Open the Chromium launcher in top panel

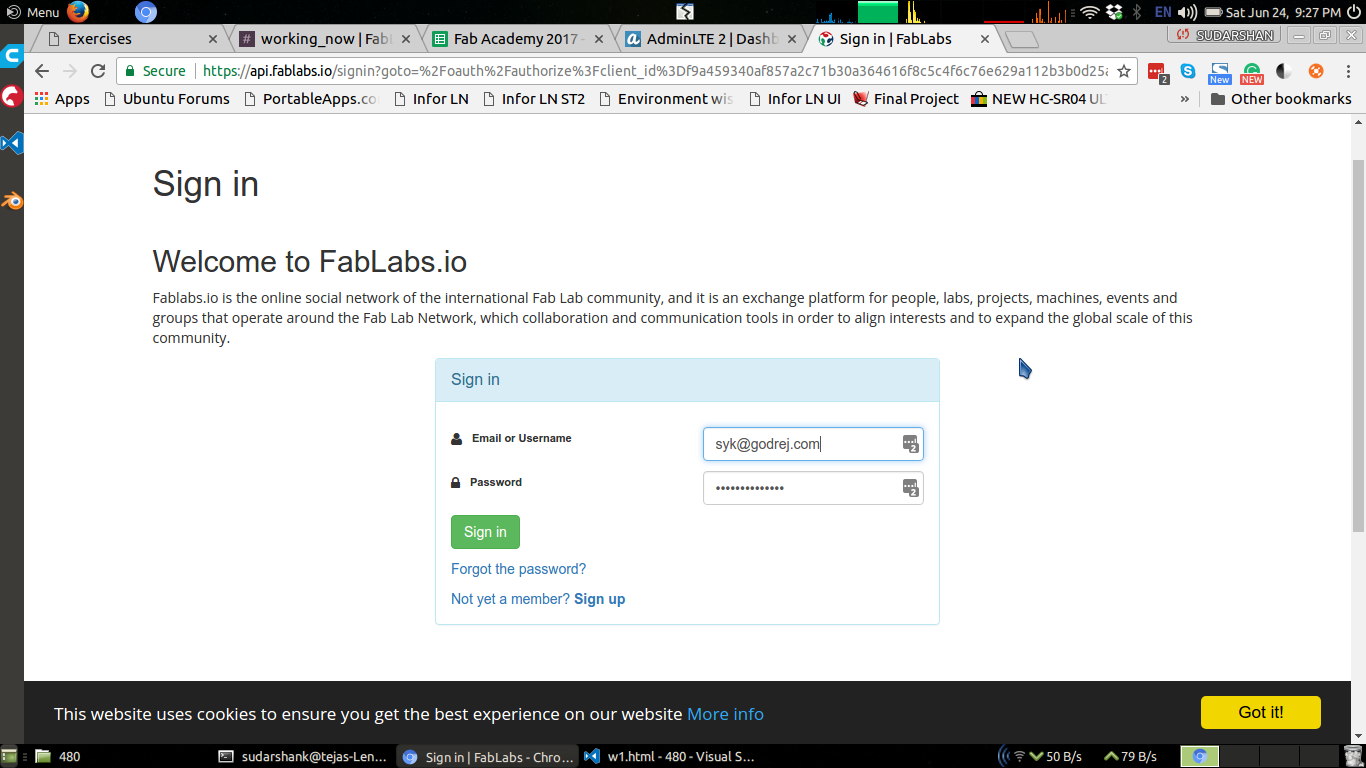click(x=146, y=12)
